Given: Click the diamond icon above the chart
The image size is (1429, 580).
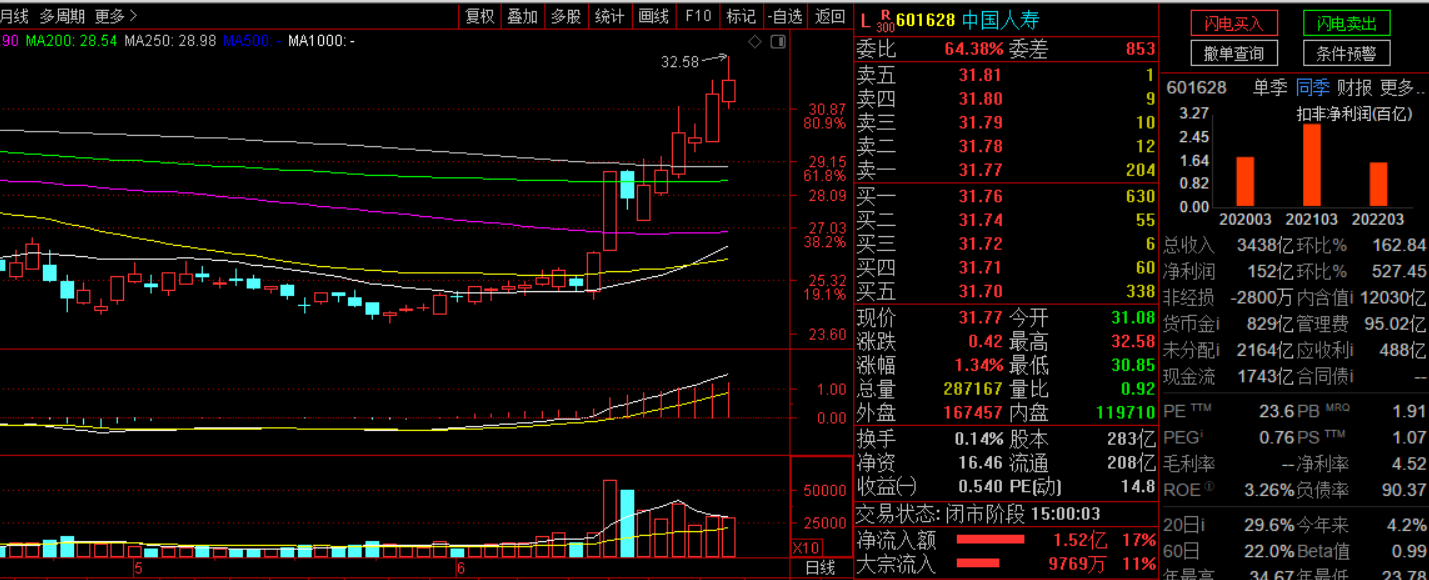Looking at the screenshot, I should (x=755, y=41).
